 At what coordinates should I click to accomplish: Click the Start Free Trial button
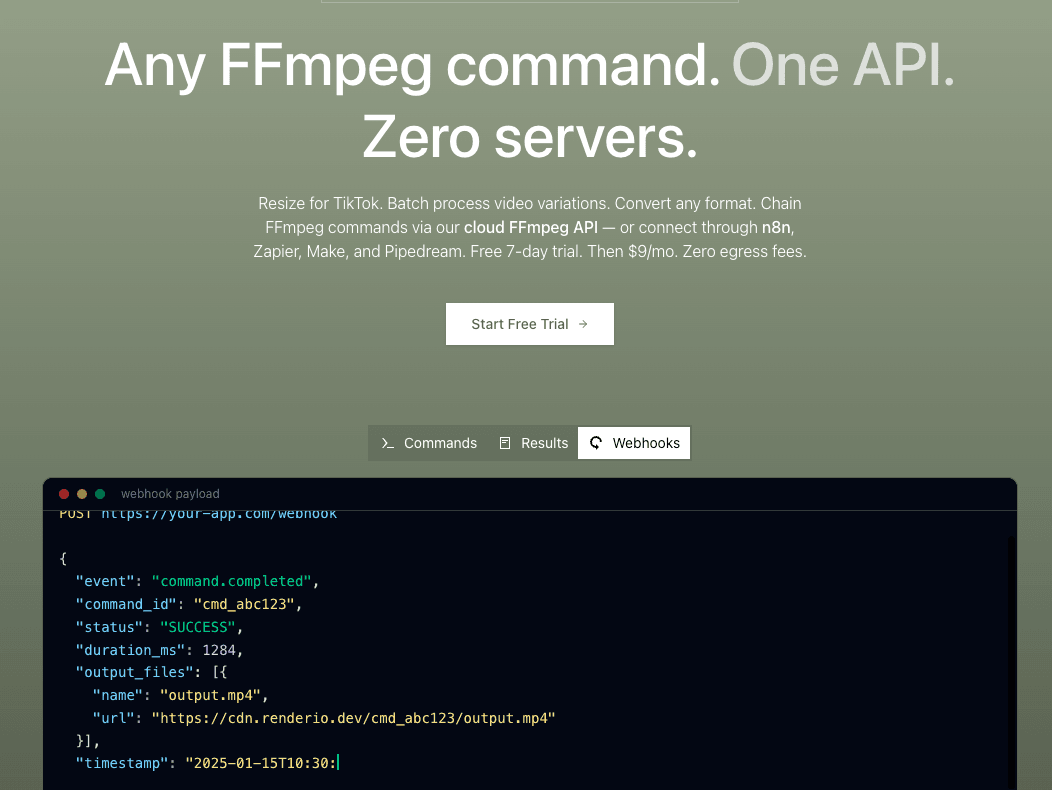coord(529,324)
